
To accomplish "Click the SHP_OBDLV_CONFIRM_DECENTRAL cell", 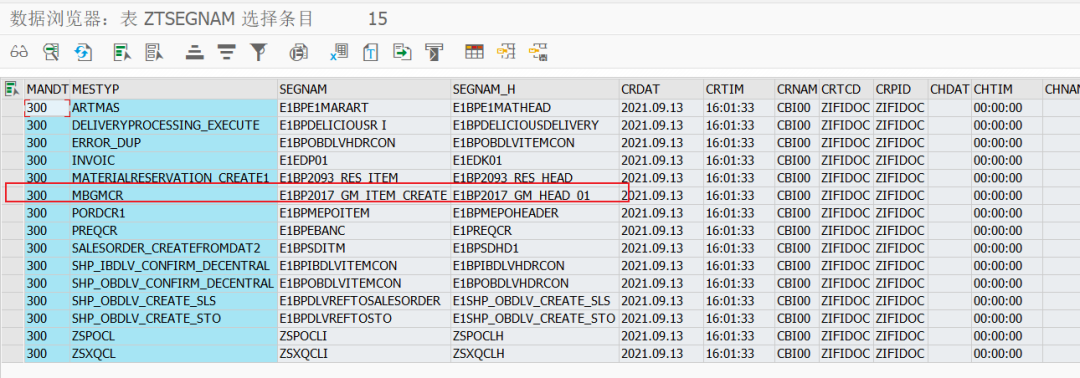I will pyautogui.click(x=174, y=283).
